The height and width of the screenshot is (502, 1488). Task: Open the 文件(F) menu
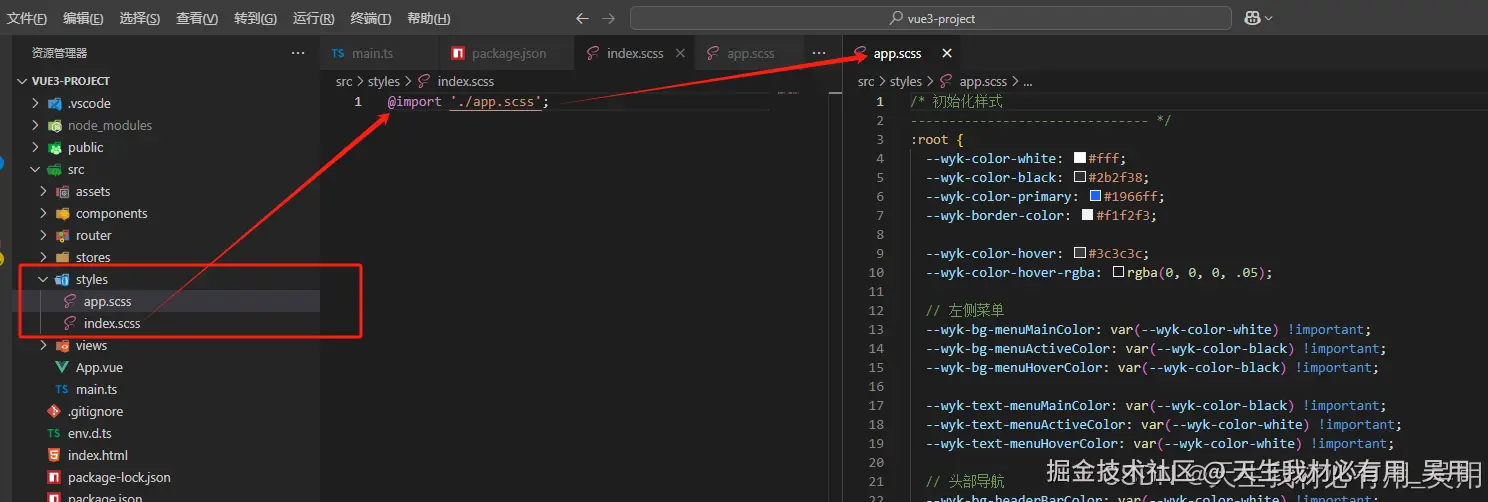point(27,19)
